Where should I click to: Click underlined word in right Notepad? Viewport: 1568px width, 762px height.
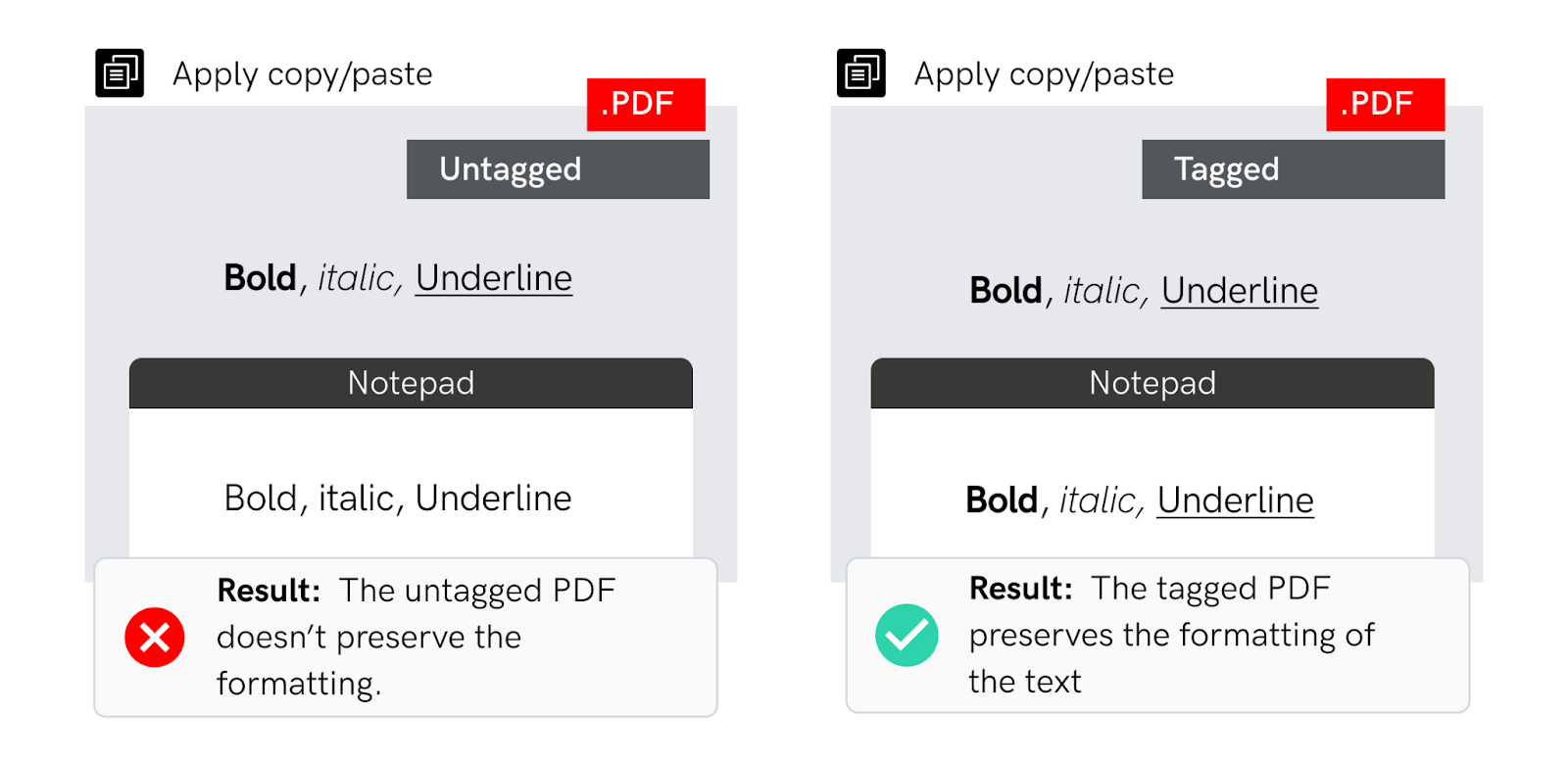[x=1236, y=501]
